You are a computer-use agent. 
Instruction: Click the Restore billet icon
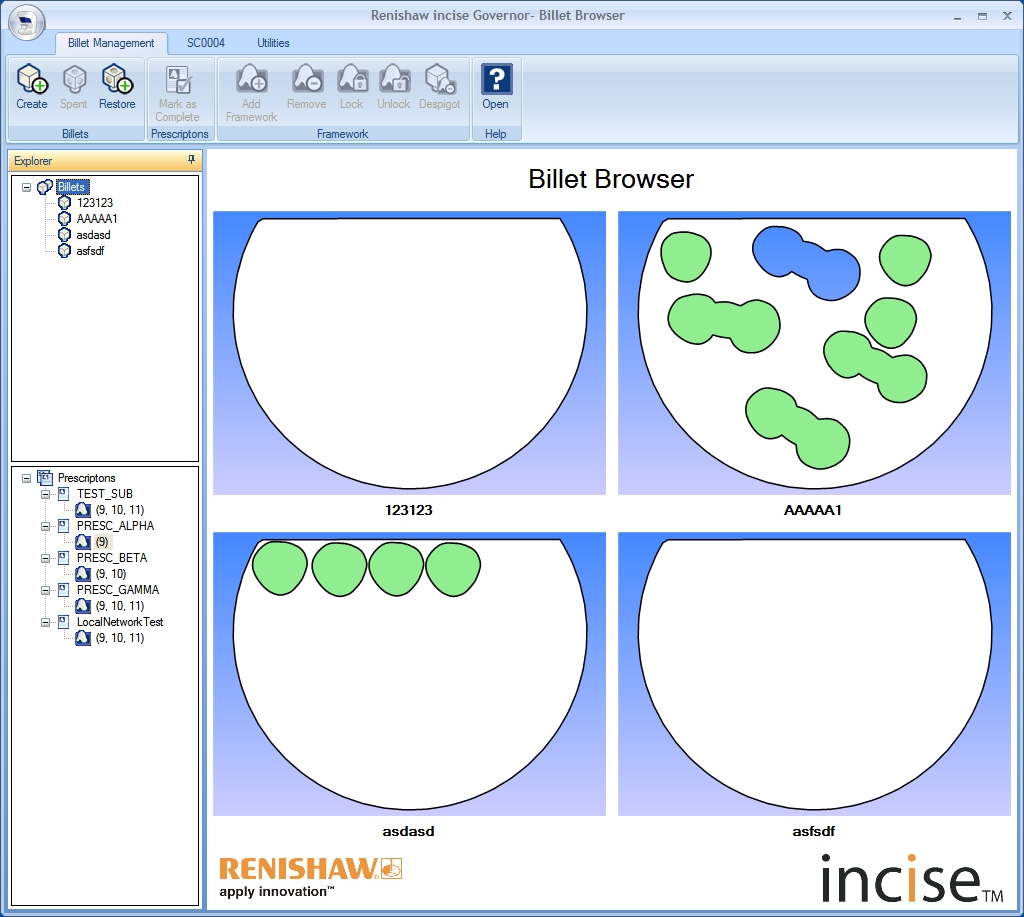[117, 80]
